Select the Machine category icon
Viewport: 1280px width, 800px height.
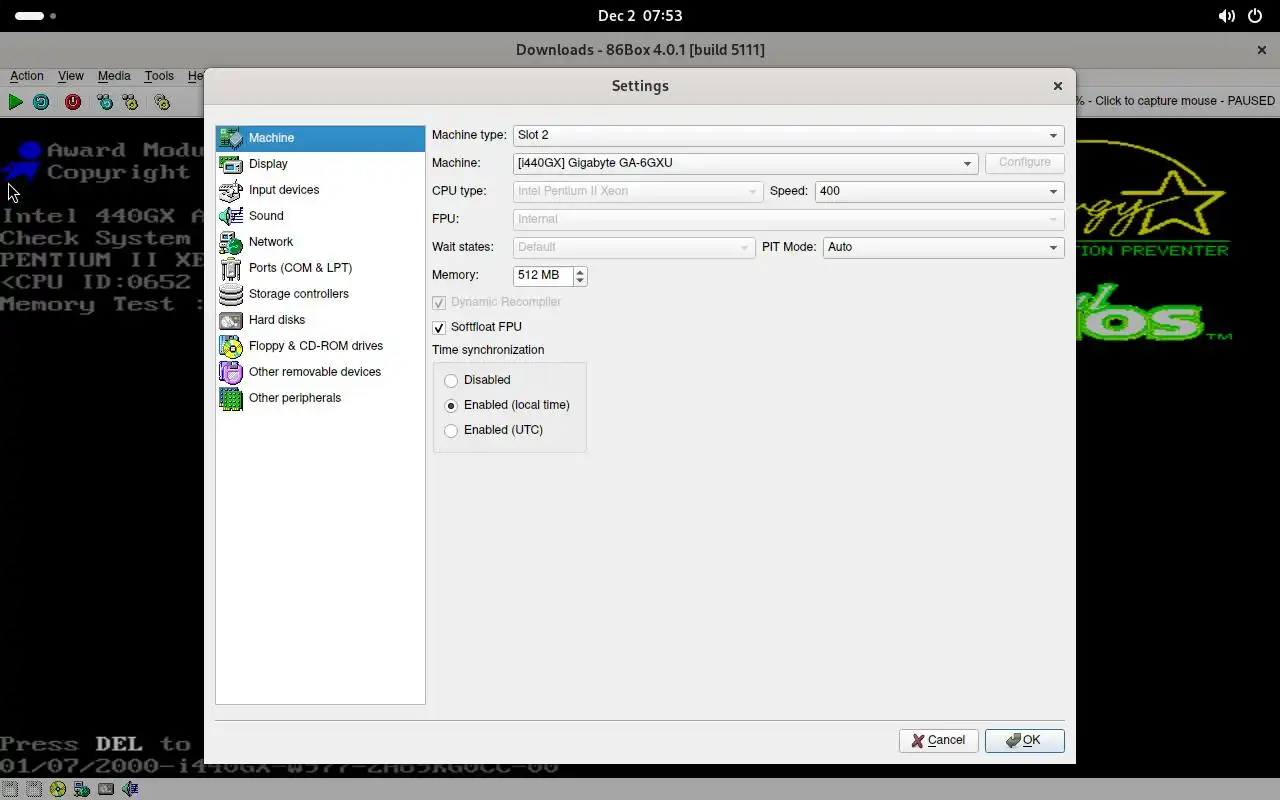pyautogui.click(x=231, y=138)
